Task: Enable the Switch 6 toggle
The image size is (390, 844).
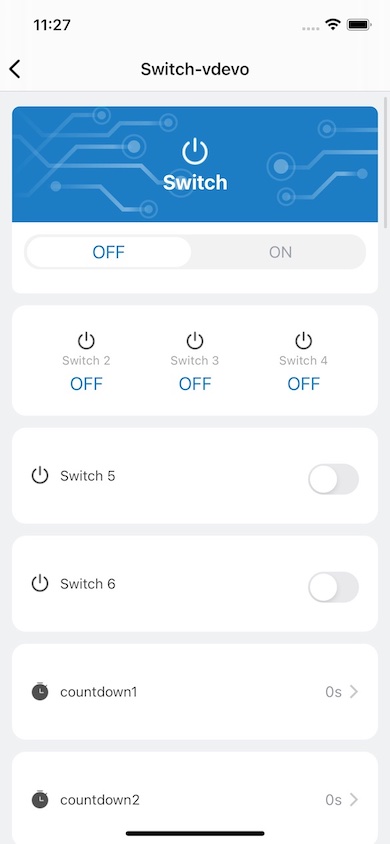Action: click(x=334, y=587)
